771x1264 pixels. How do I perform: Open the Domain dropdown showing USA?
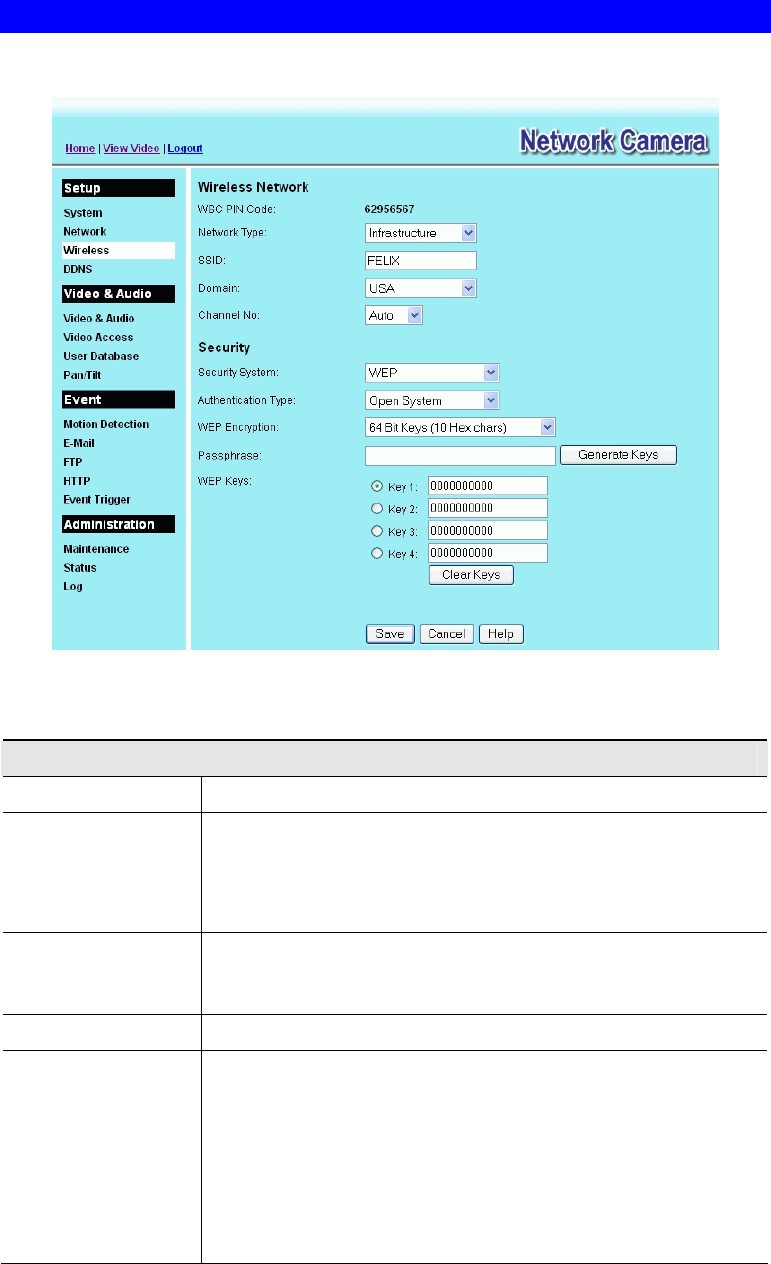click(421, 288)
